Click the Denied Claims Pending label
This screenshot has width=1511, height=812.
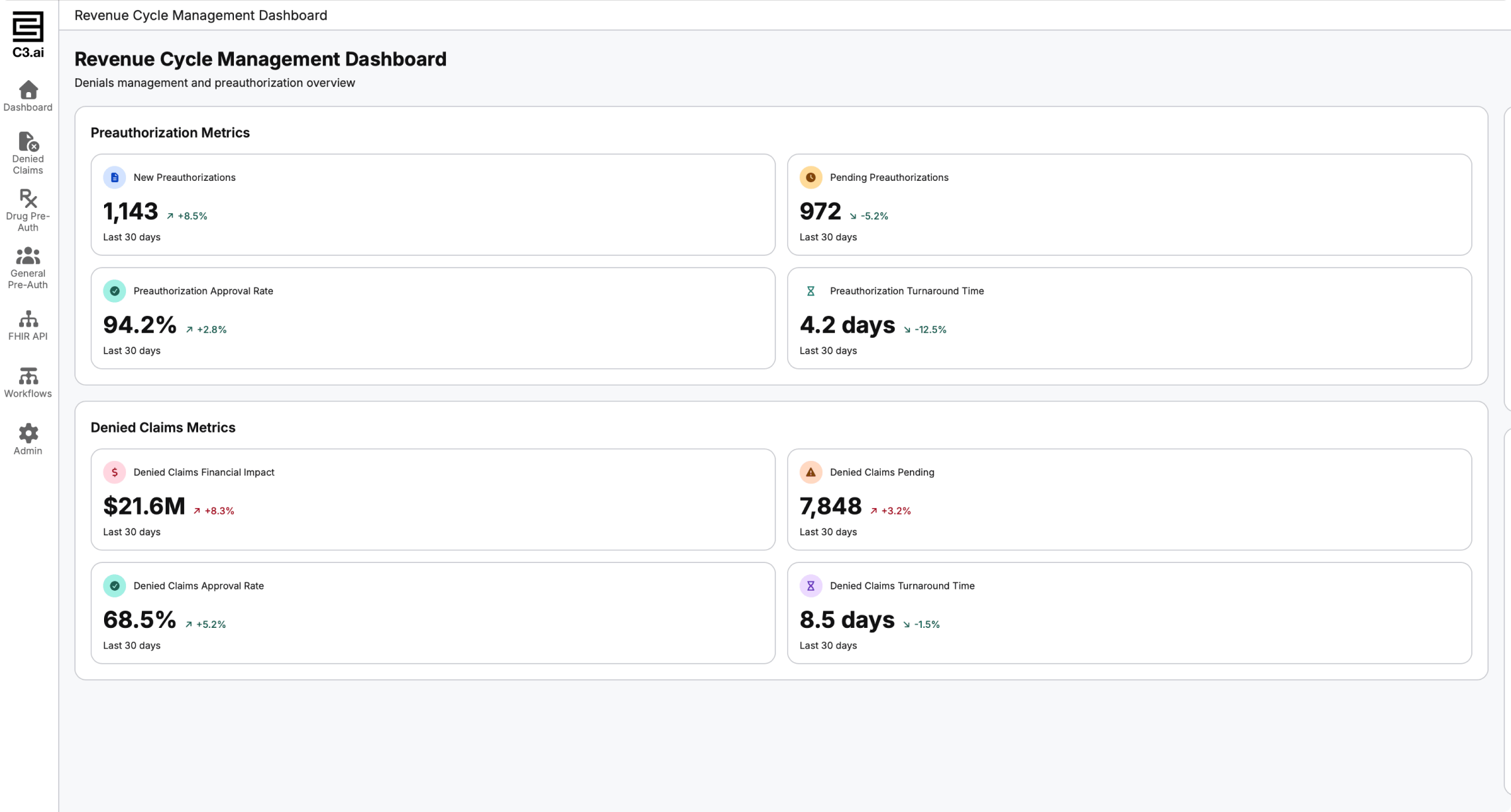tap(882, 472)
